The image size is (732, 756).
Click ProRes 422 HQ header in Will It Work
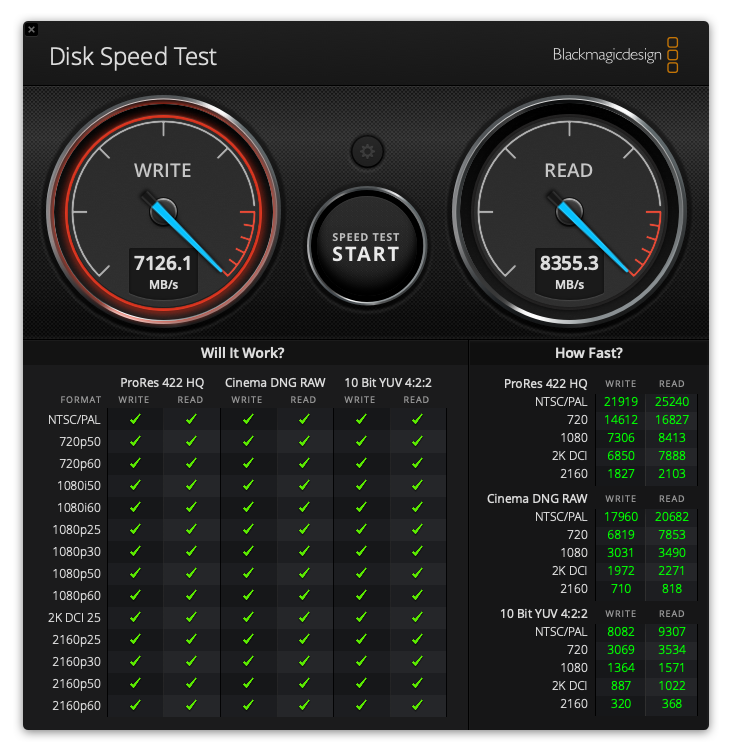(x=162, y=383)
